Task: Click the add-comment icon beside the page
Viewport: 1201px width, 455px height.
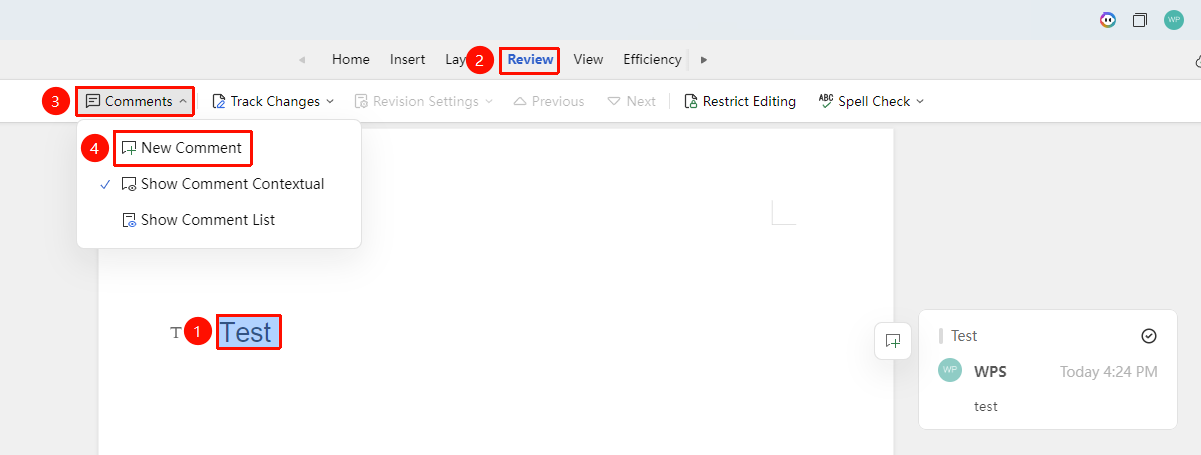Action: pos(893,340)
